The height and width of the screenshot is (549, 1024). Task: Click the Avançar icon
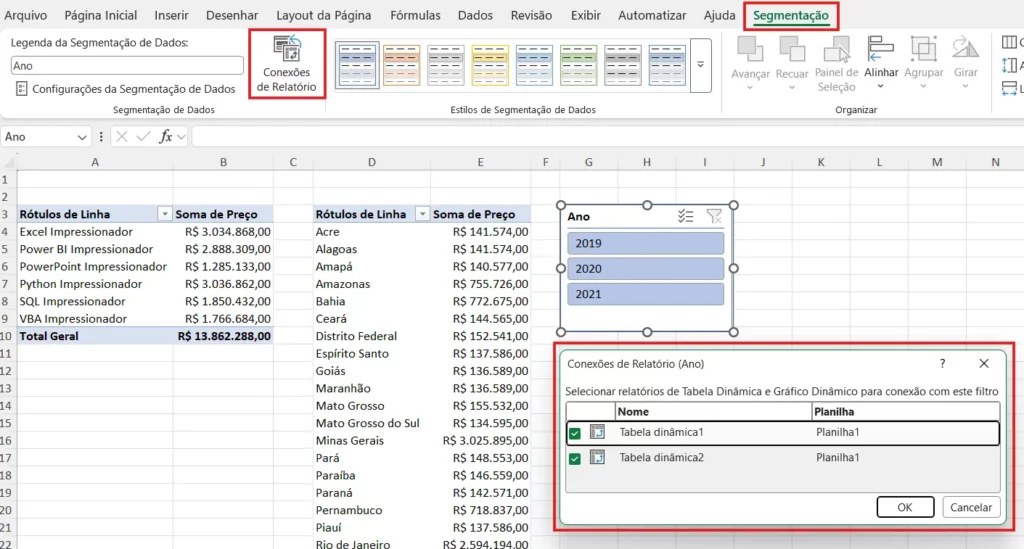[x=750, y=50]
